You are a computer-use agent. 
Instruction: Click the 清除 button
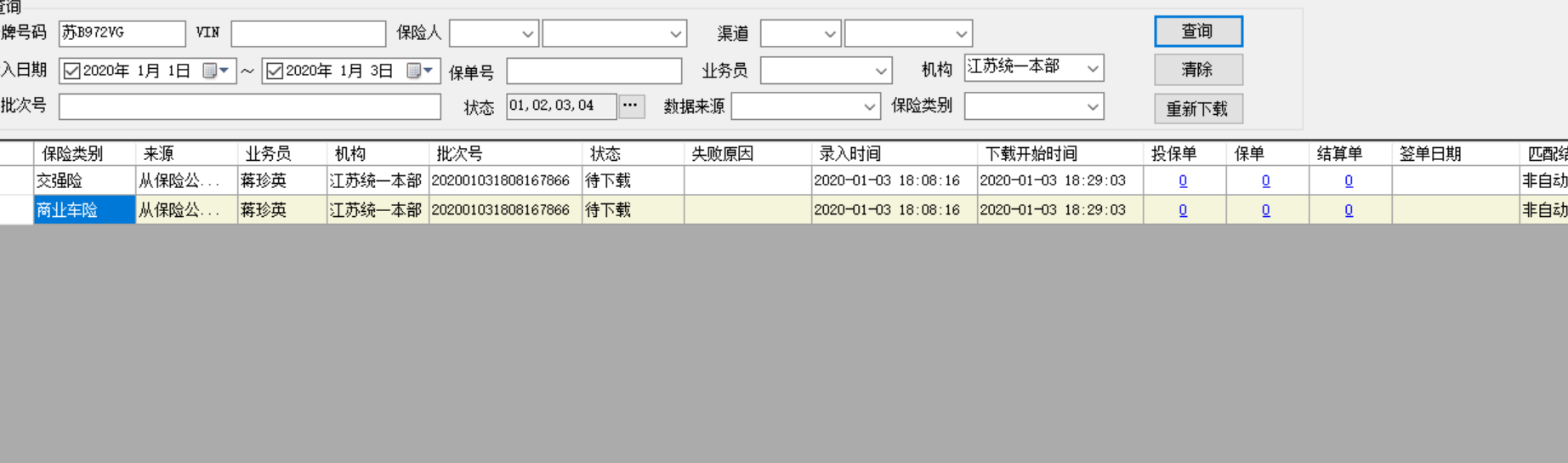1198,70
